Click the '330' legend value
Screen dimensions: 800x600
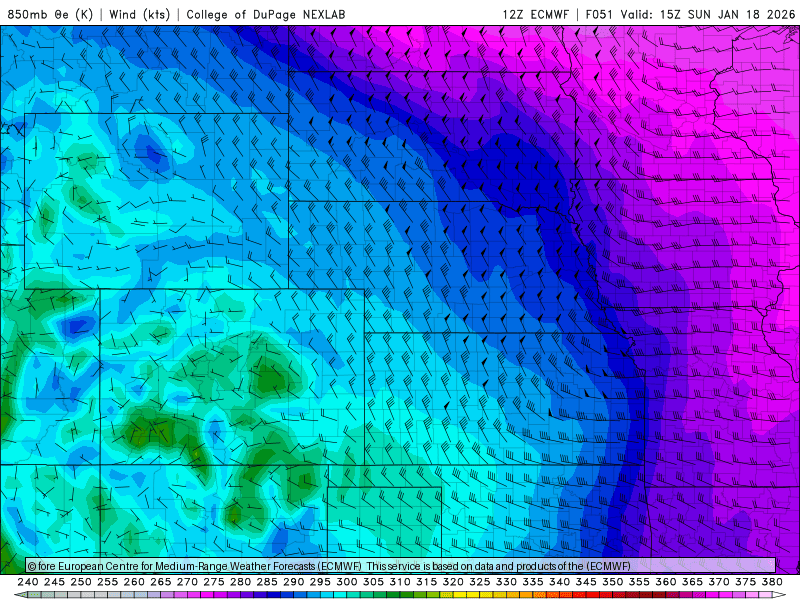506,582
